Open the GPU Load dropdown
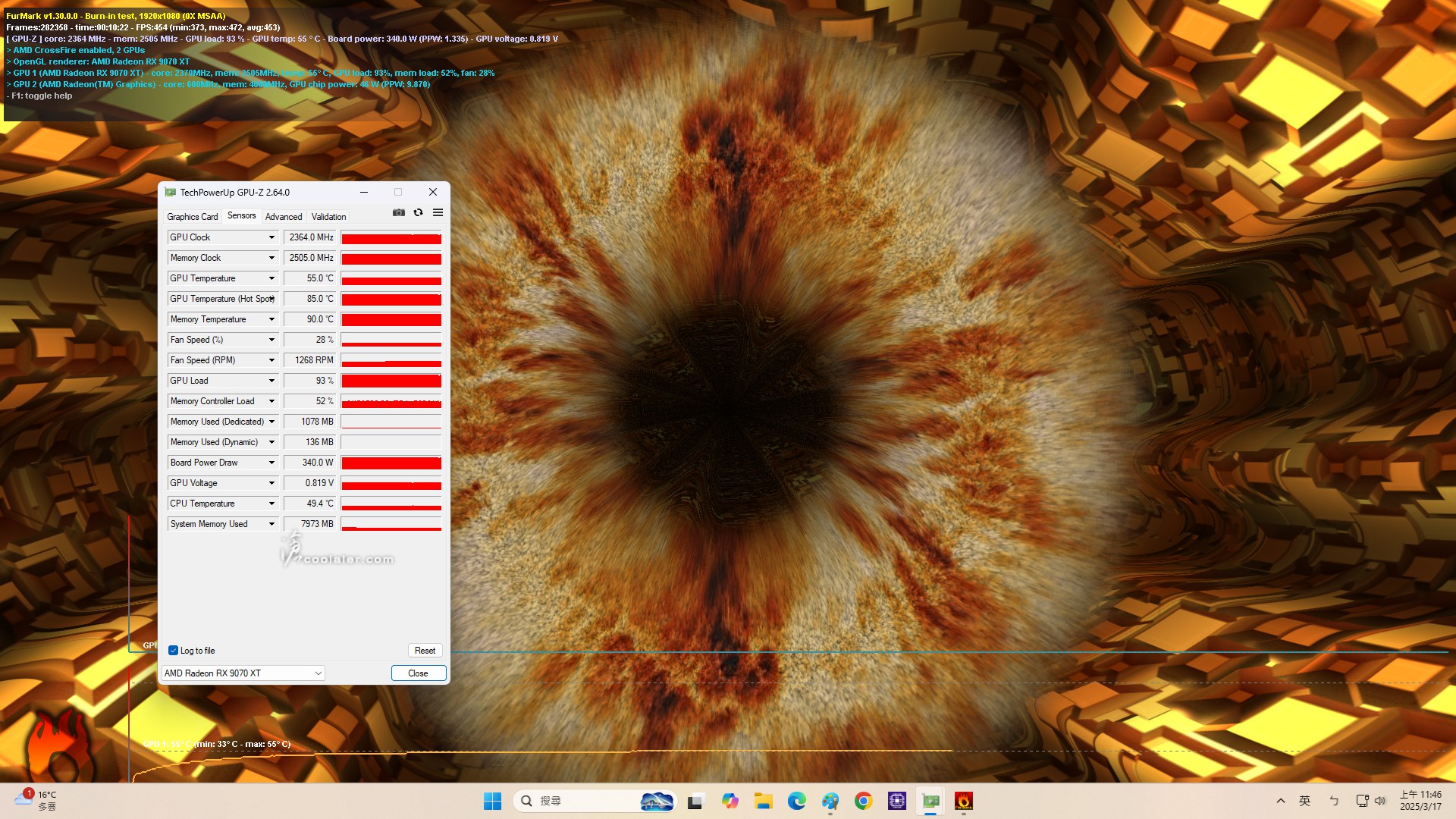The width and height of the screenshot is (1456, 819). 271,381
